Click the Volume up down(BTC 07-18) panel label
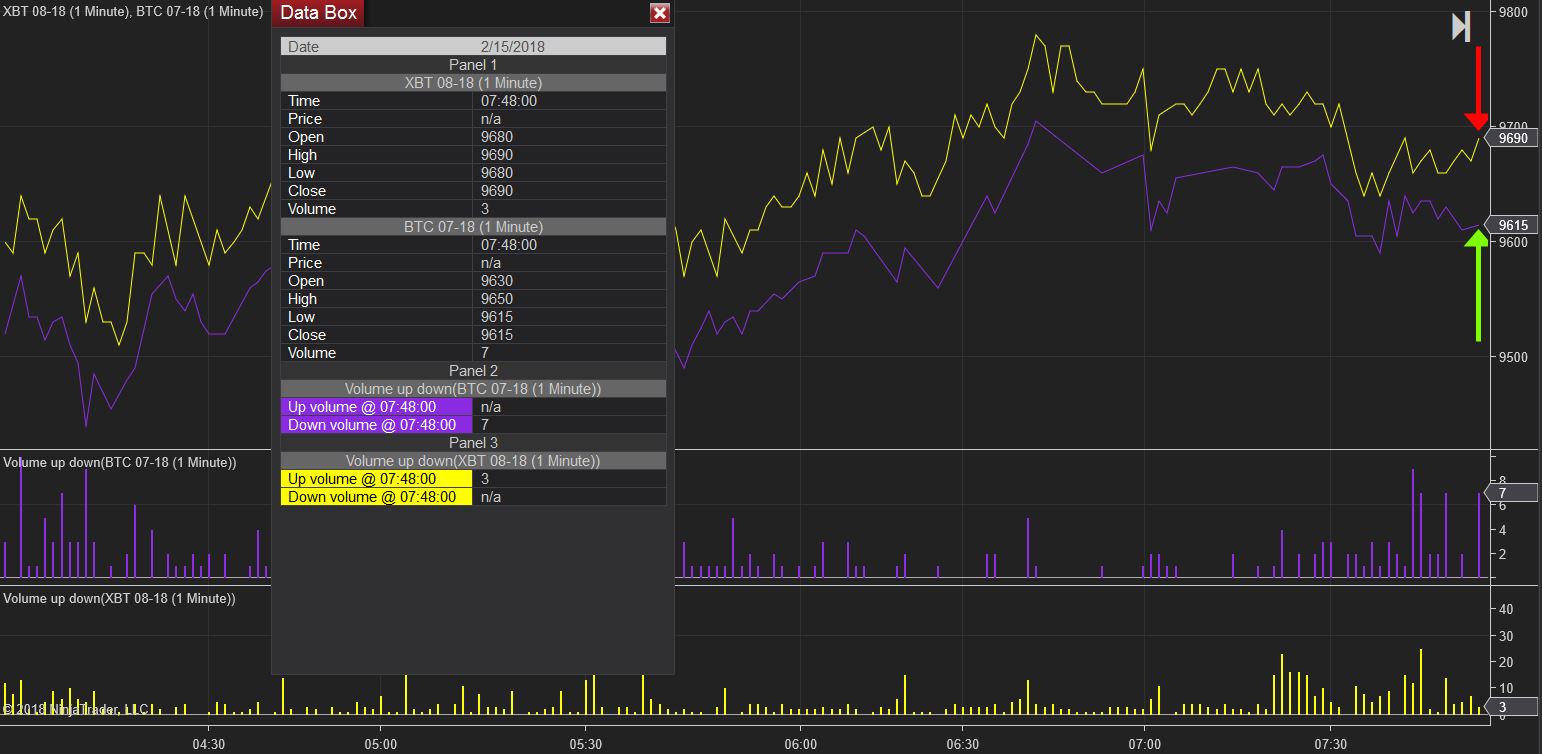The height and width of the screenshot is (754, 1542). (120, 462)
